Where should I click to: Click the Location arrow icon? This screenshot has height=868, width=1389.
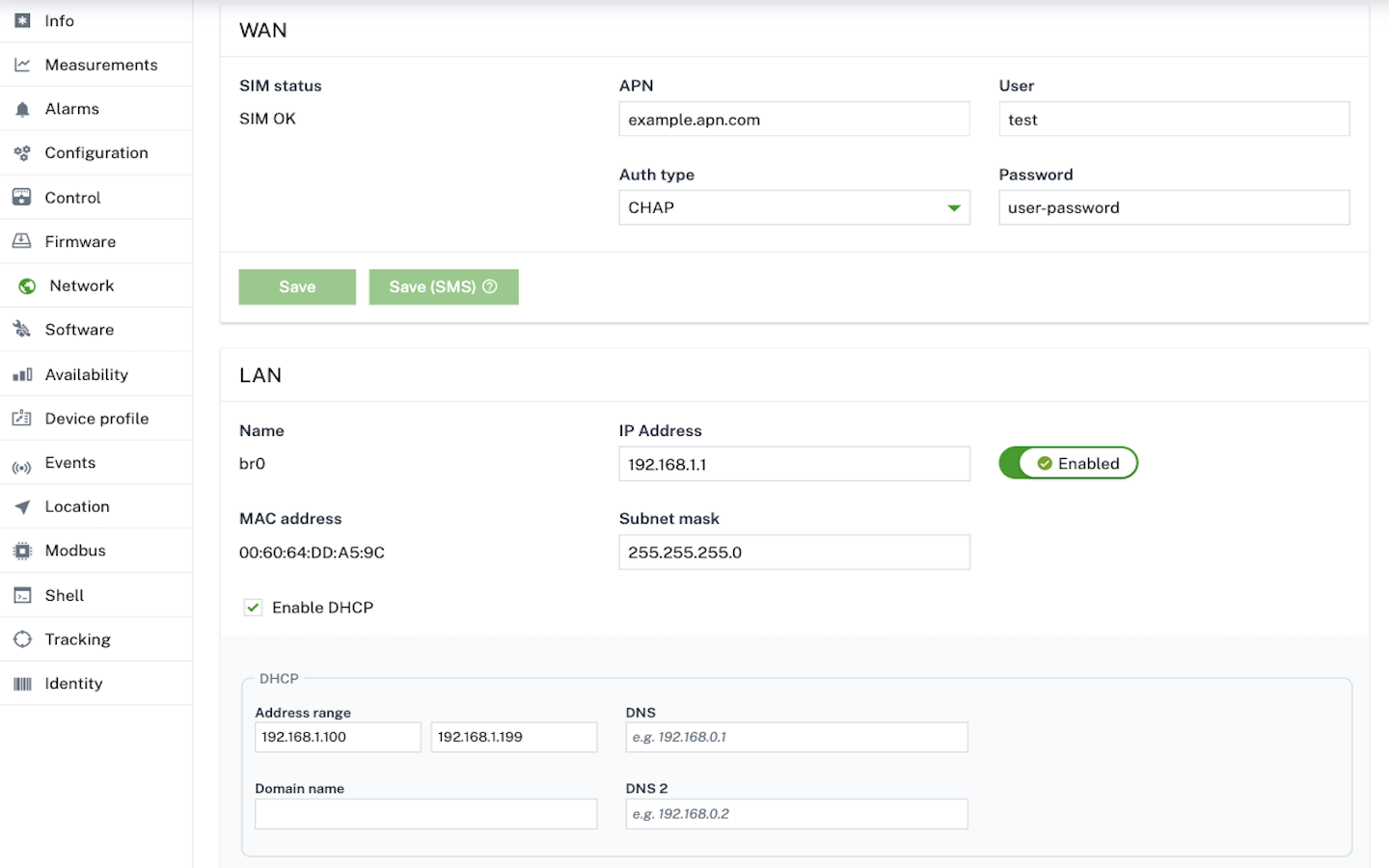pos(22,507)
